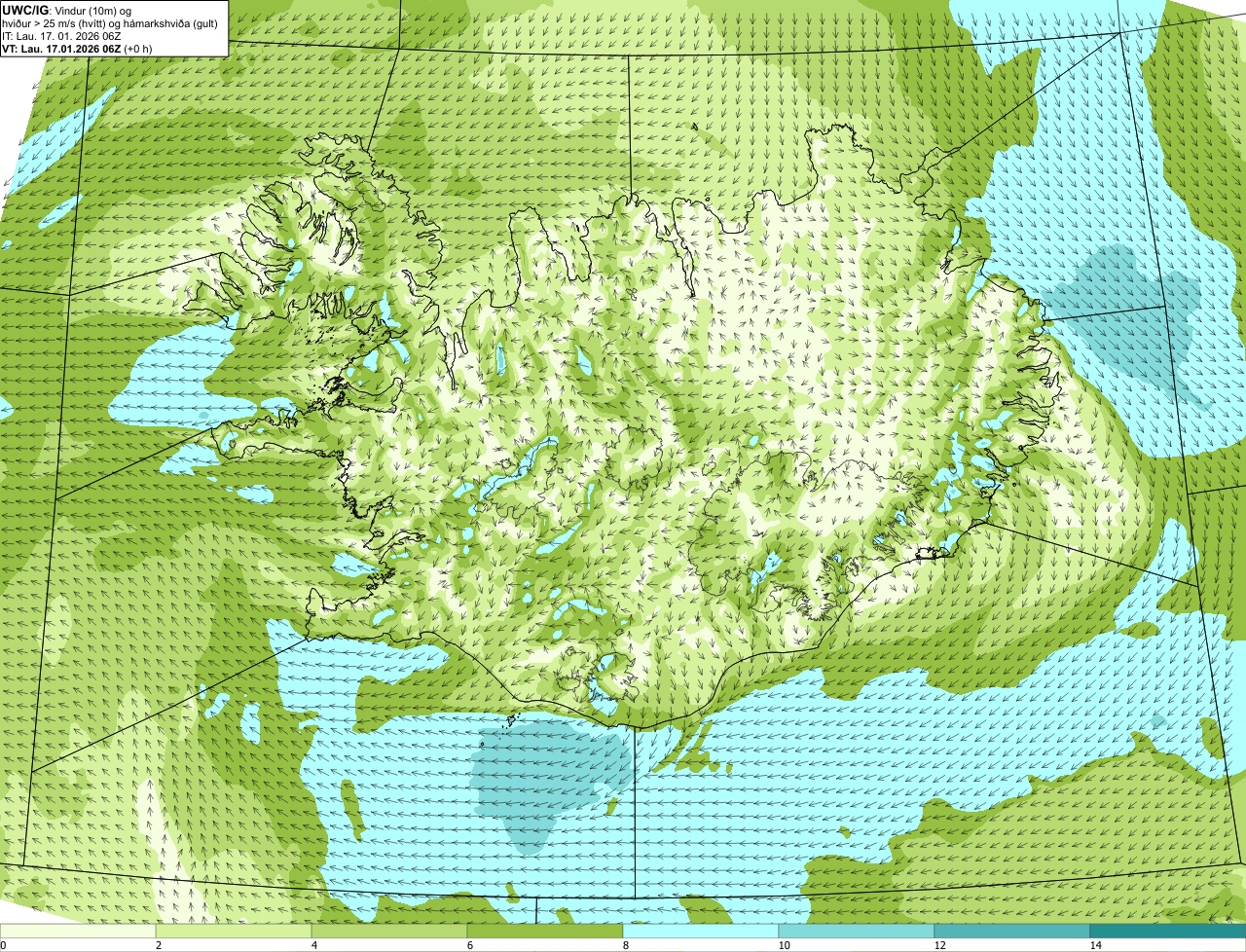Select the darkest teal swatch above 14

pos(1168,931)
